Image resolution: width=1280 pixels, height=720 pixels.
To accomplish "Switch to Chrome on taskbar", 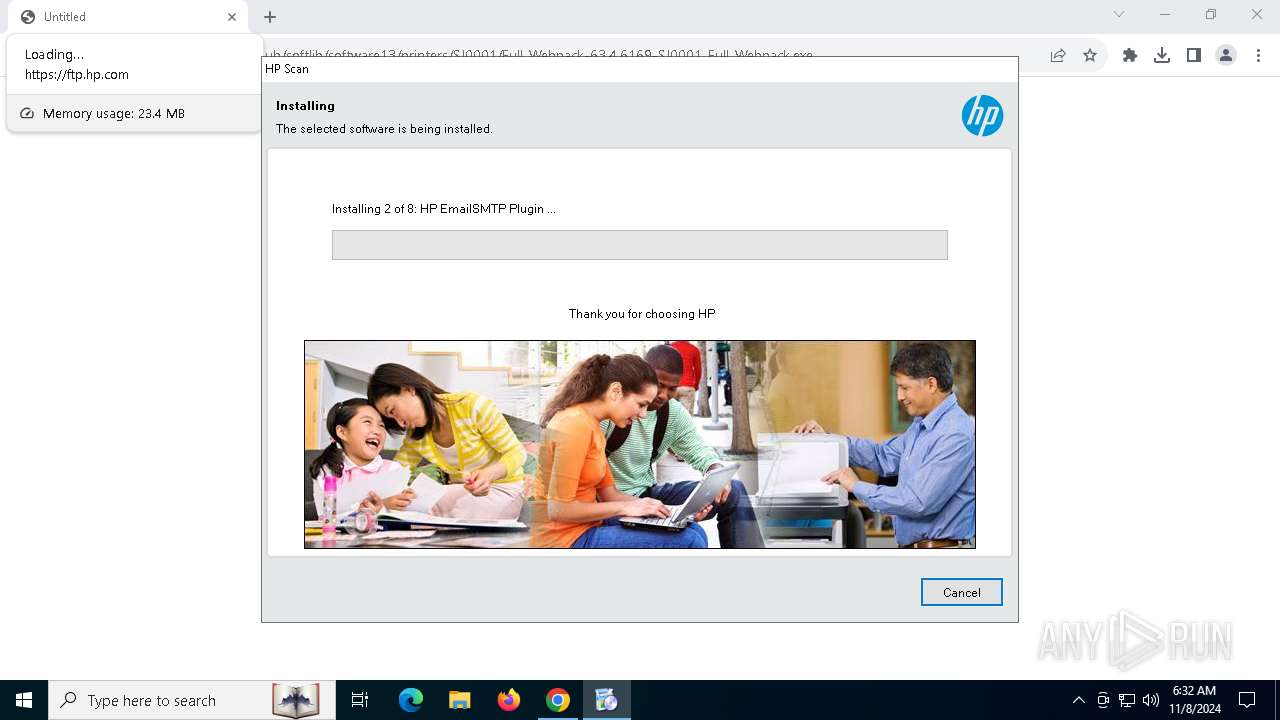I will (558, 700).
